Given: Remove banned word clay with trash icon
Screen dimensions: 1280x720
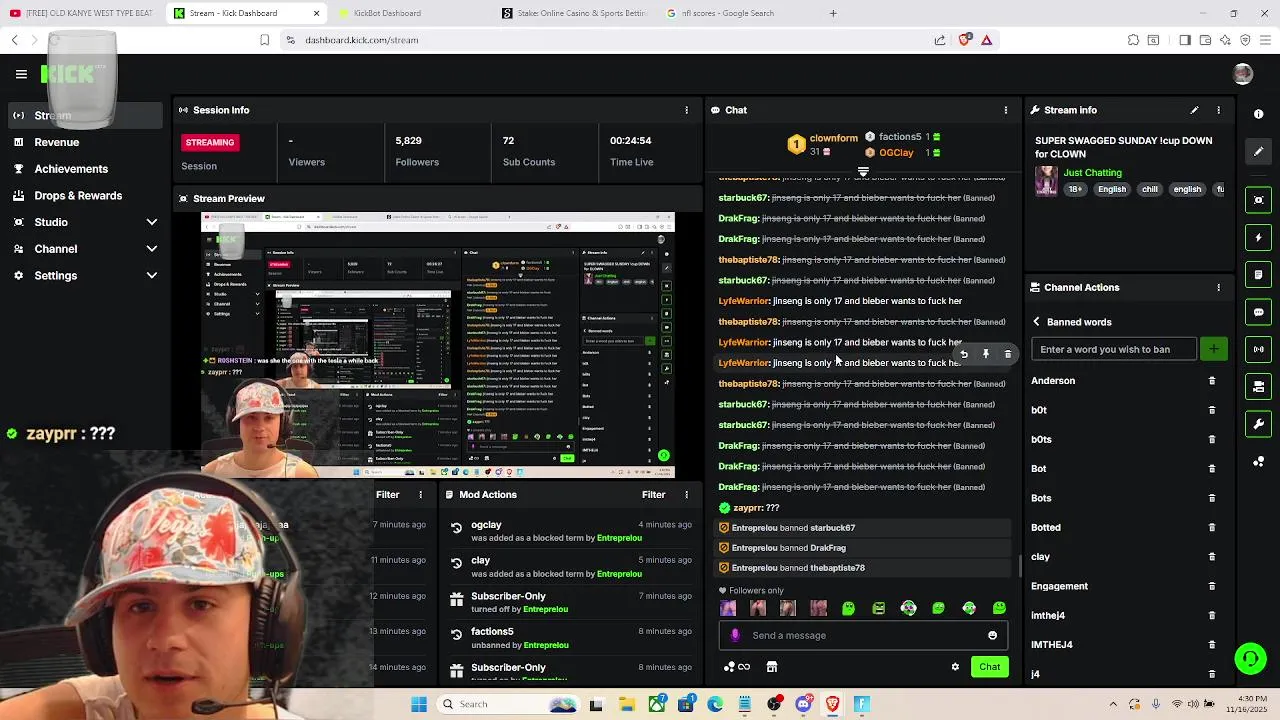Looking at the screenshot, I should [1212, 557].
